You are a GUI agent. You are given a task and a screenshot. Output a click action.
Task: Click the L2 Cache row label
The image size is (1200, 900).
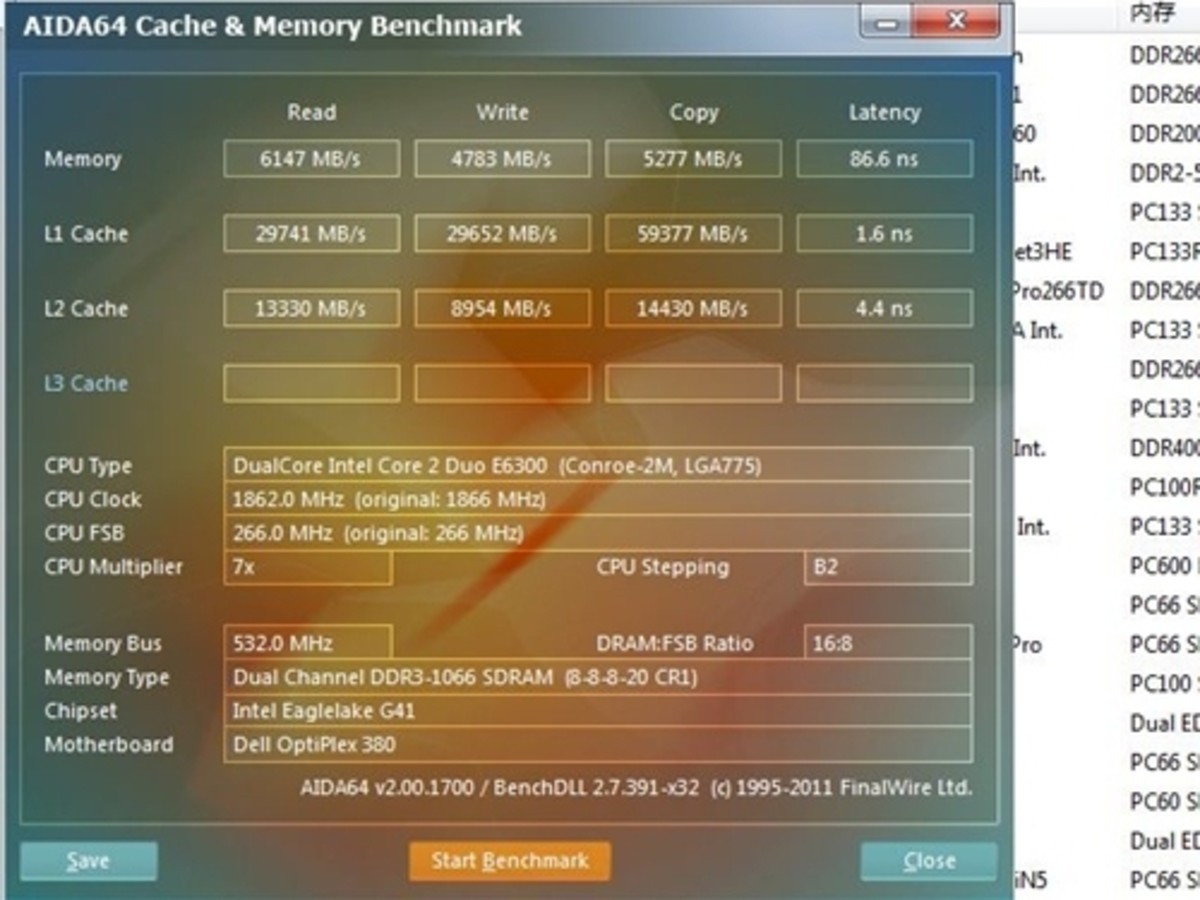86,309
